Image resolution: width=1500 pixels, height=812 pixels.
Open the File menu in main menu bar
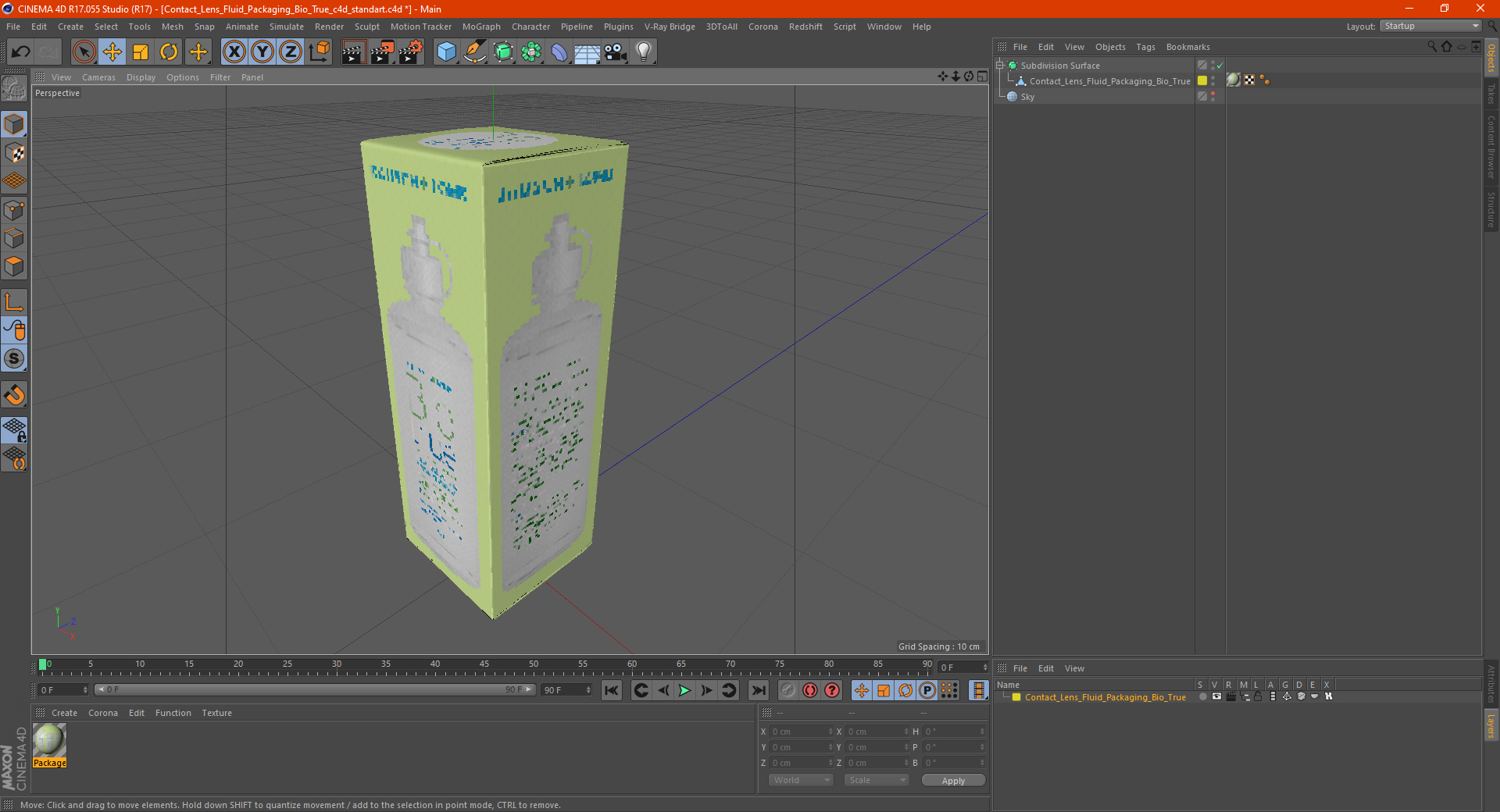pyautogui.click(x=13, y=27)
